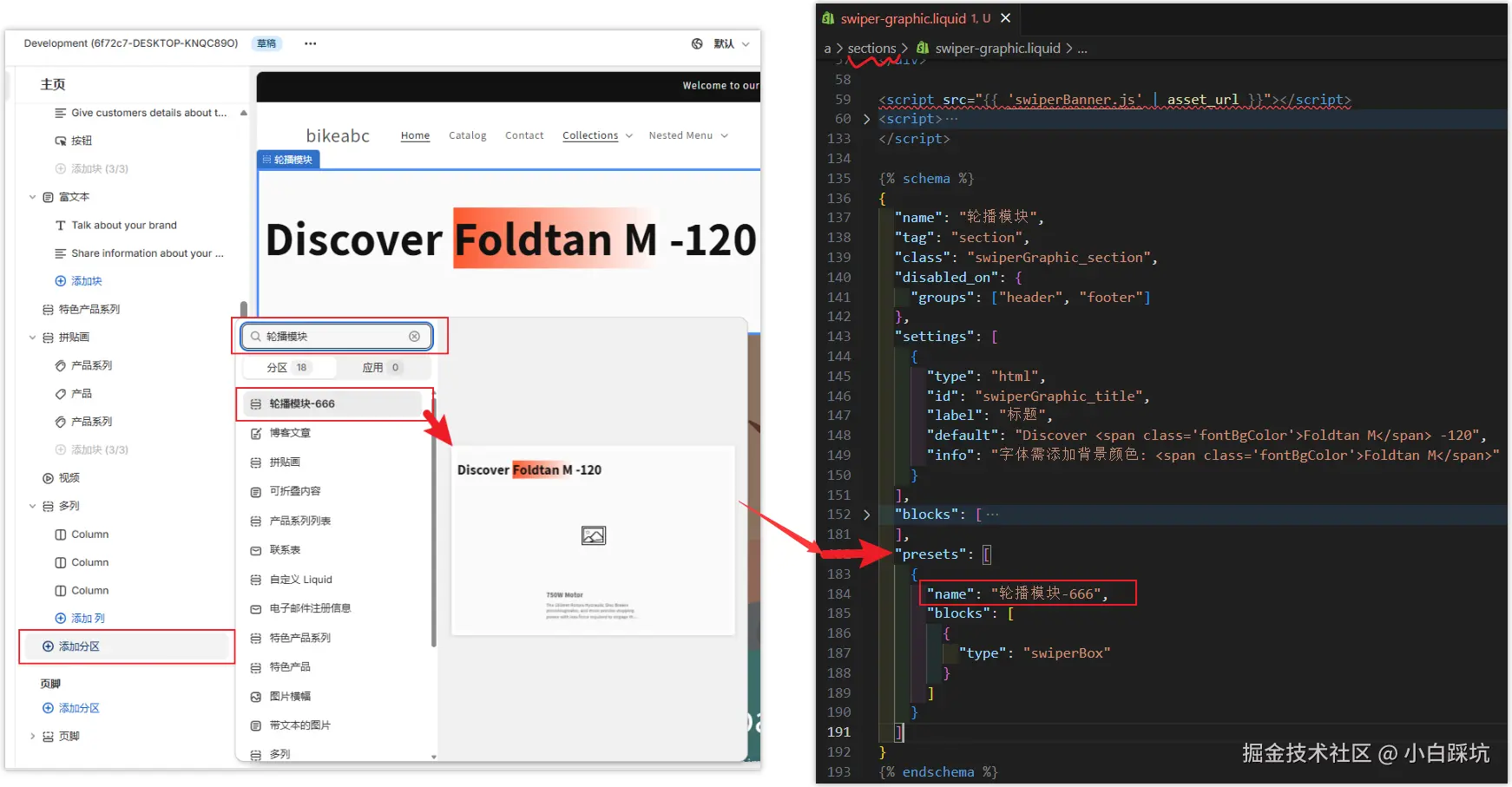Click the 拼贴画 section icon in the sidebar
The image size is (1512, 787).
[48, 338]
